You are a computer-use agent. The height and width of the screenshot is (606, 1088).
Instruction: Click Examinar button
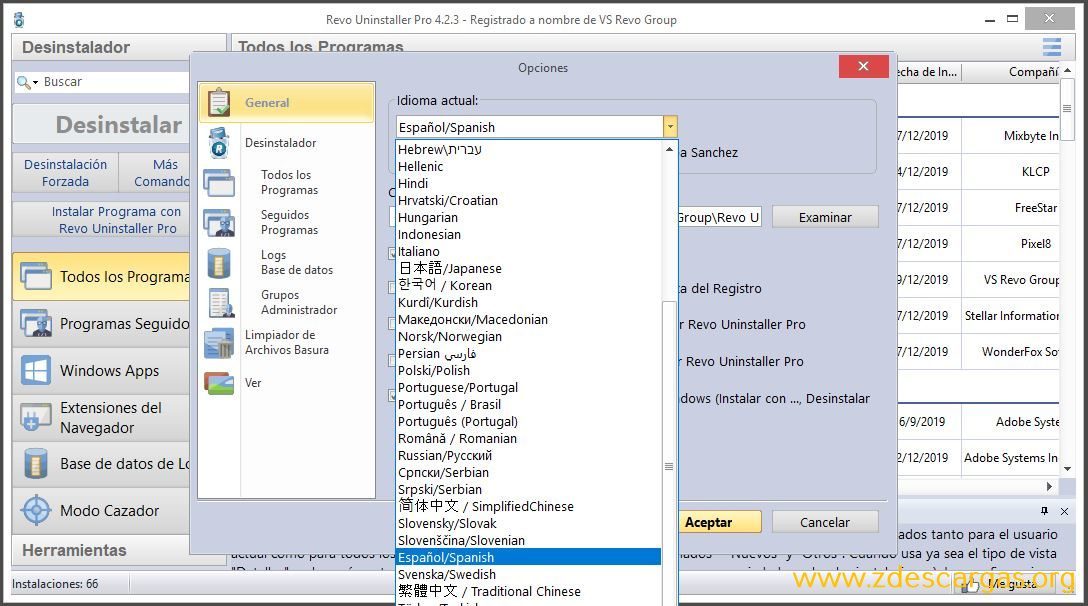point(825,217)
